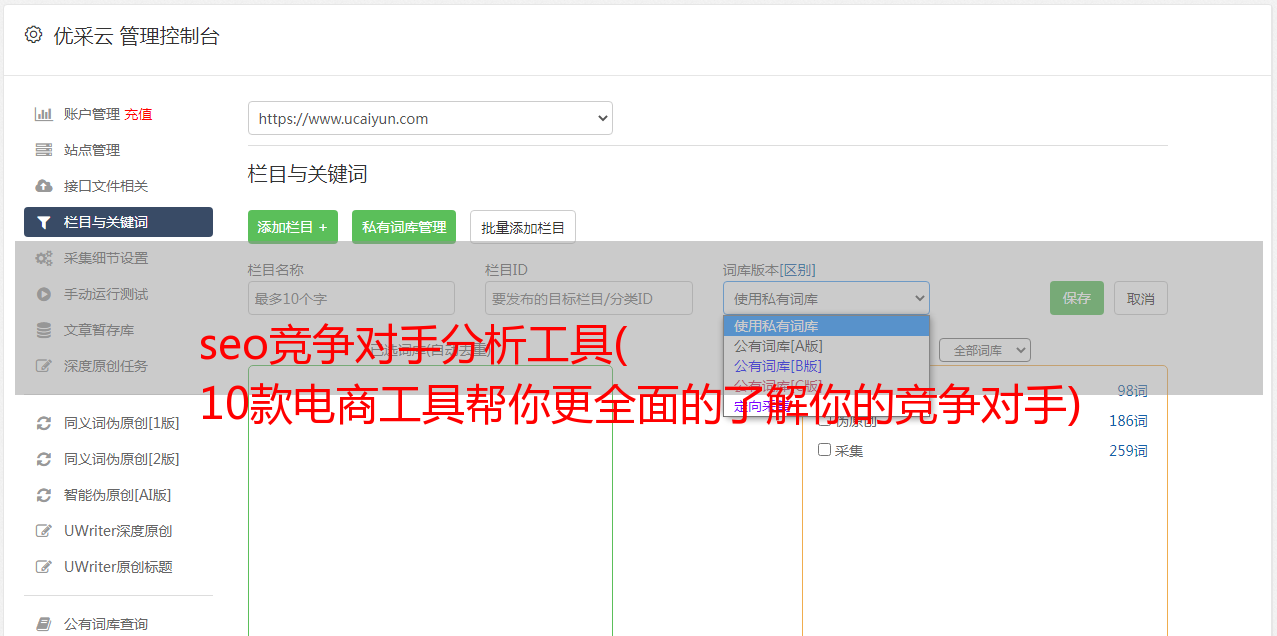Click the book icon for 公有词库查询
Screen dimensions: 1277x636
pyautogui.click(x=43, y=624)
